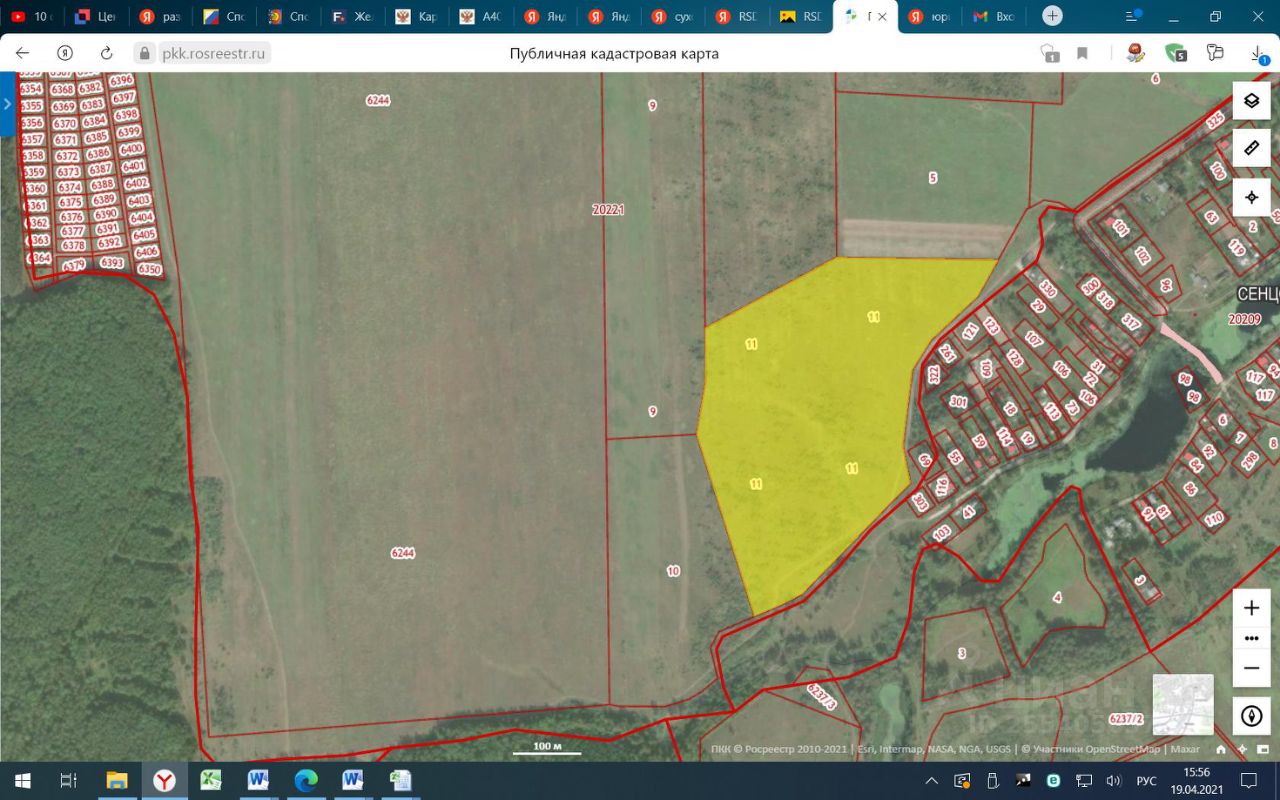Open Windows Start menu
1280x800 pixels.
22,780
